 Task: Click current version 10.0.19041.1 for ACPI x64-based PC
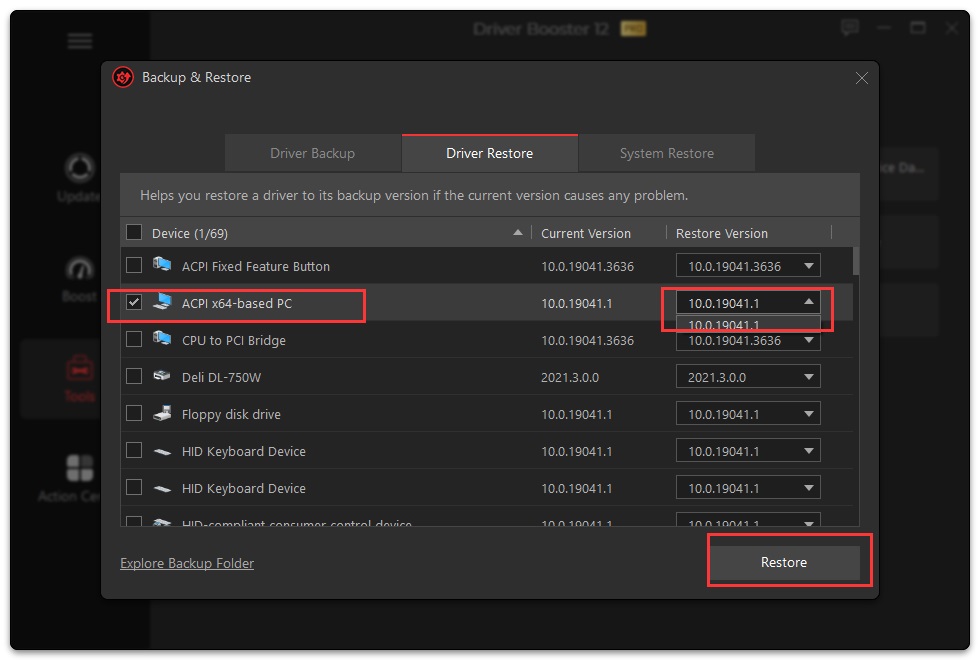[x=576, y=303]
